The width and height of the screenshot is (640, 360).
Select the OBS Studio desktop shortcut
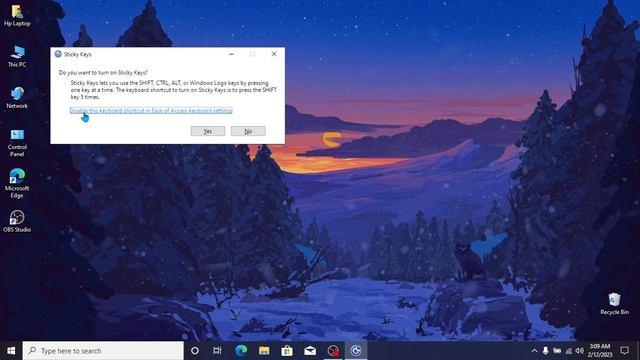[x=17, y=221]
